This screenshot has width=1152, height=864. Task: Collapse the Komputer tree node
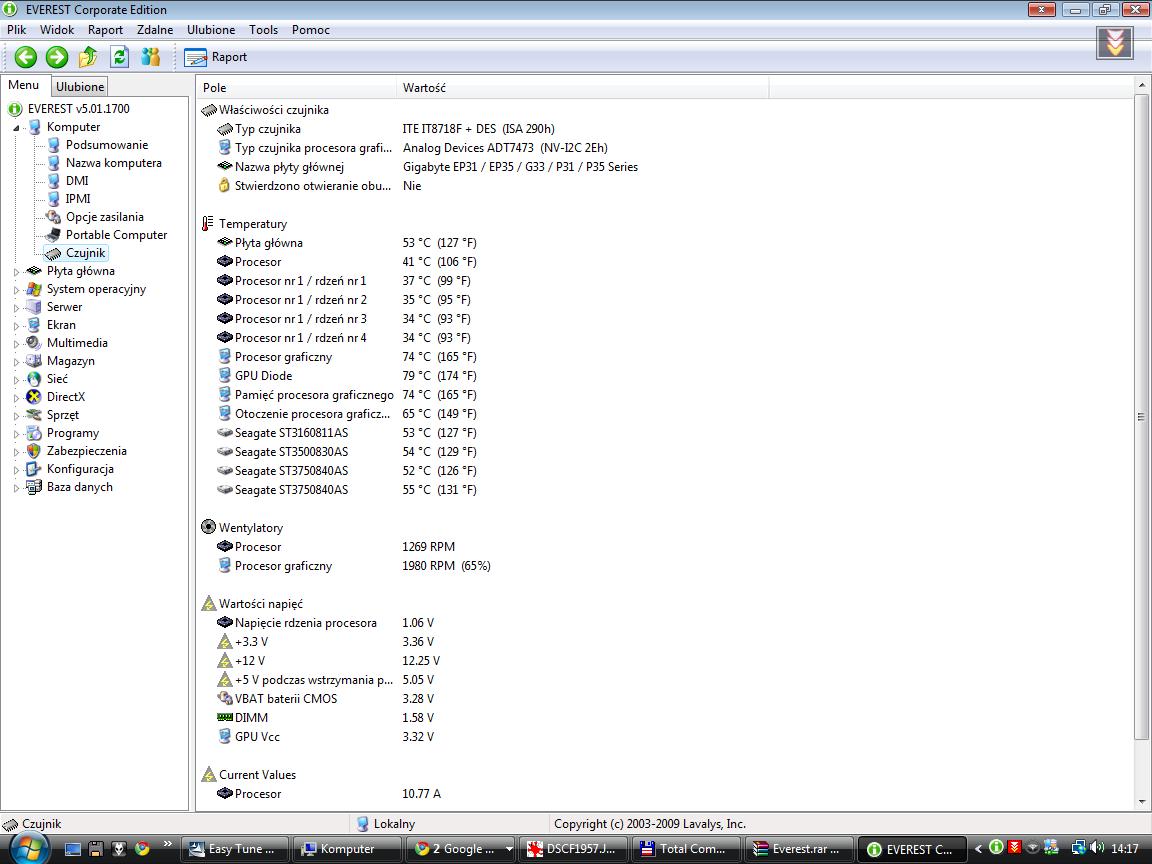[x=16, y=128]
